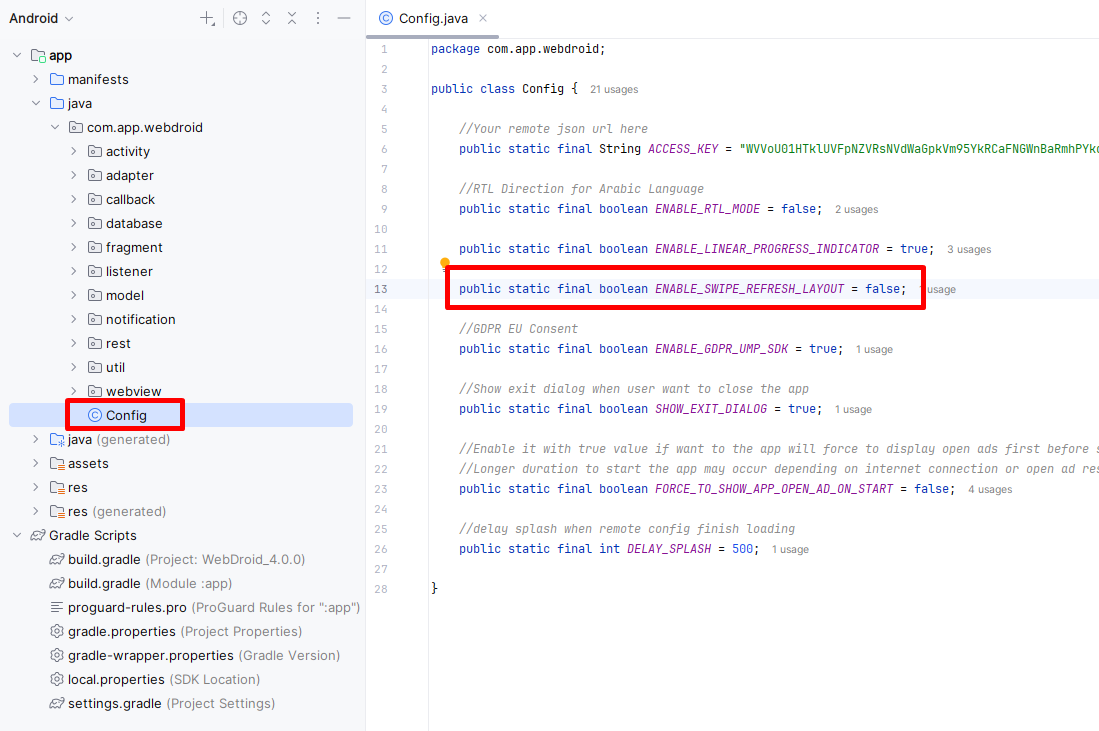The height and width of the screenshot is (731, 1099).
Task: Click '1 usage' hint for SHOW_EXIT_DIALOG
Action: [x=853, y=409]
